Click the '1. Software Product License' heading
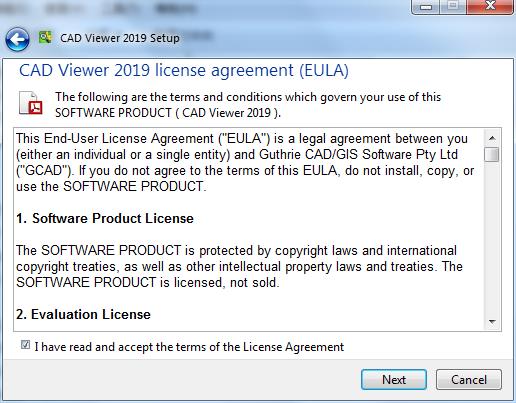This screenshot has width=516, height=403. (x=105, y=218)
